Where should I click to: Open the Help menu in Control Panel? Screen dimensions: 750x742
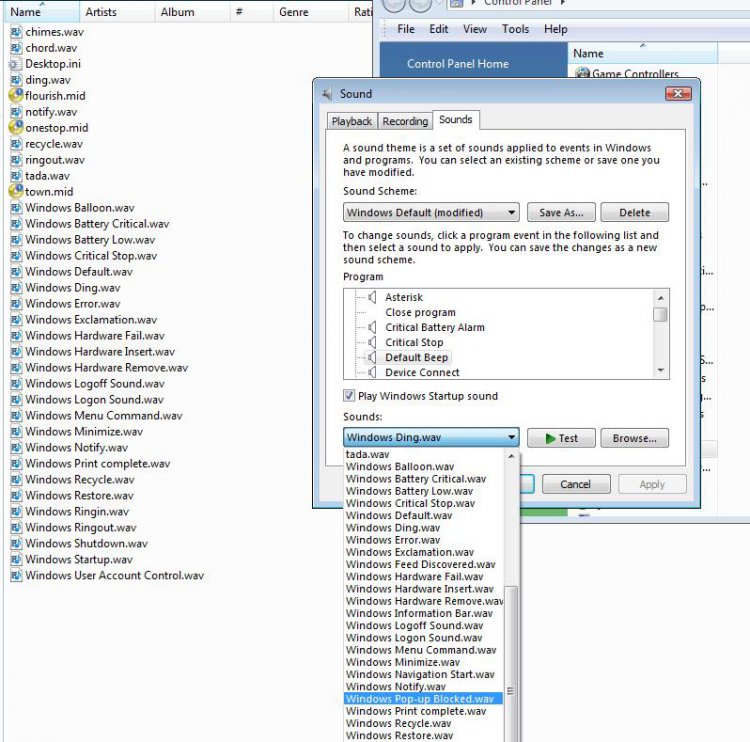[555, 29]
